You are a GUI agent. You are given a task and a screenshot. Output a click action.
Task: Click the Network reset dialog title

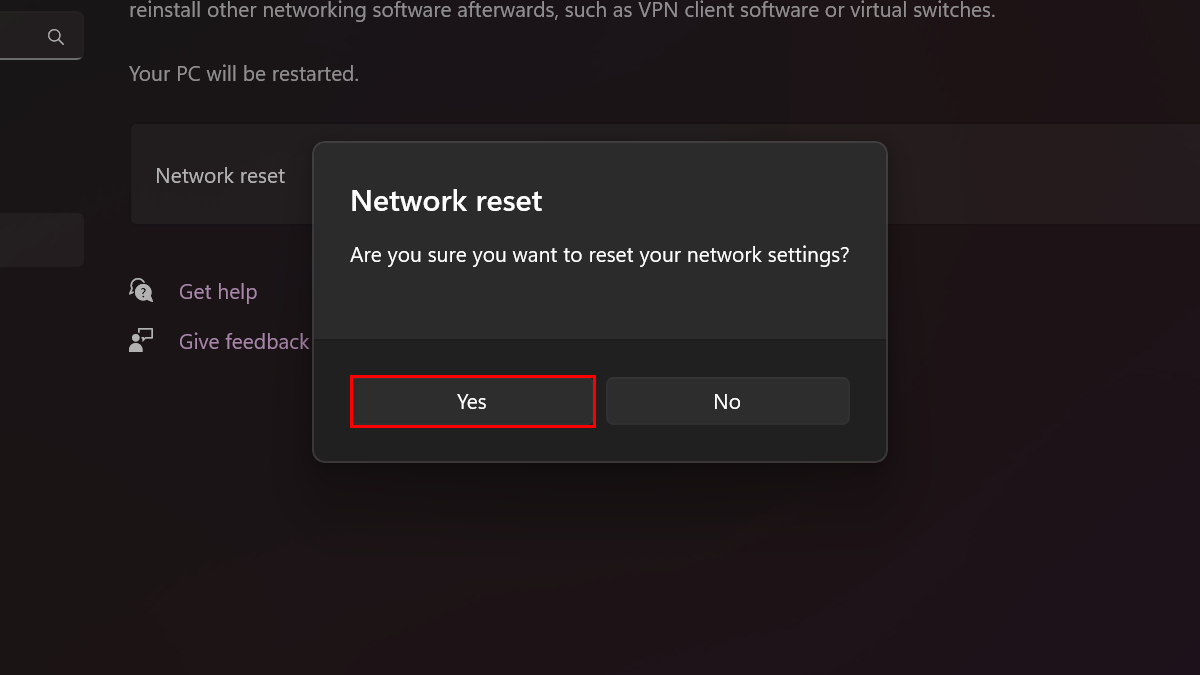[446, 201]
